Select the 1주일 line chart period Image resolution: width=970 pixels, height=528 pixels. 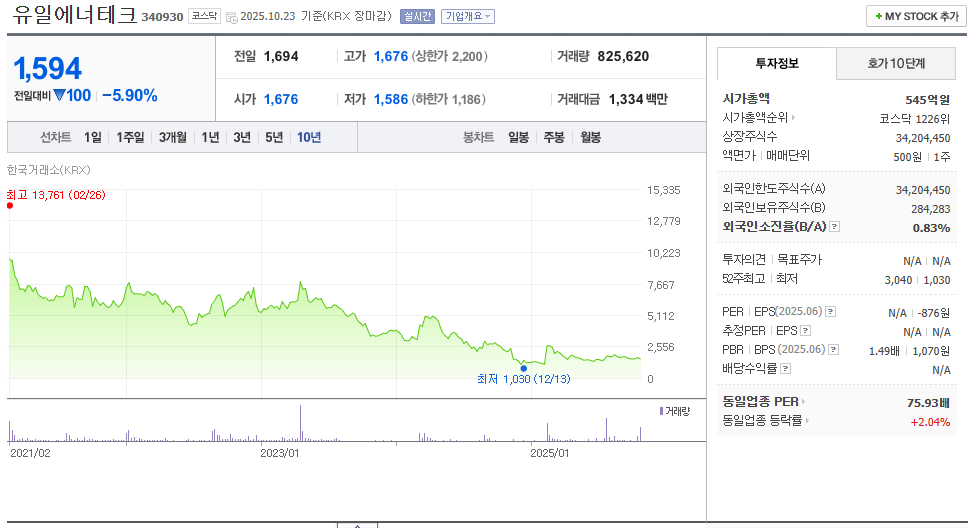131,137
